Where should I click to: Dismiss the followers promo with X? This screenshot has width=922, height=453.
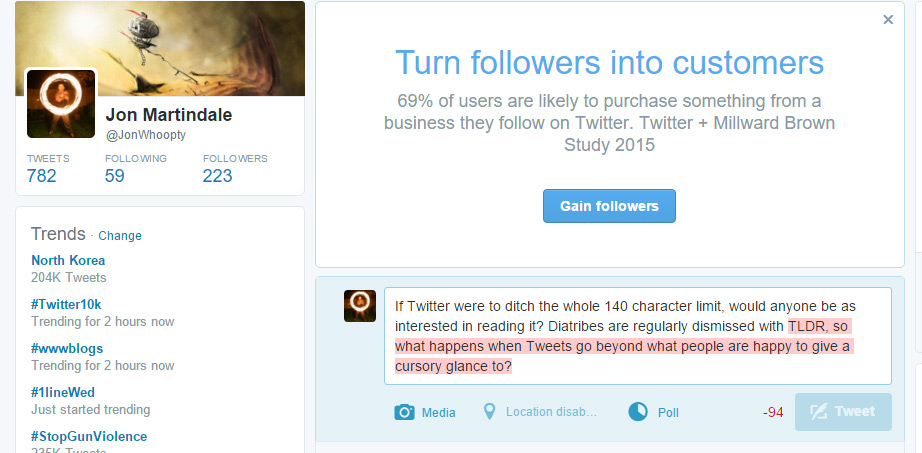pyautogui.click(x=888, y=19)
